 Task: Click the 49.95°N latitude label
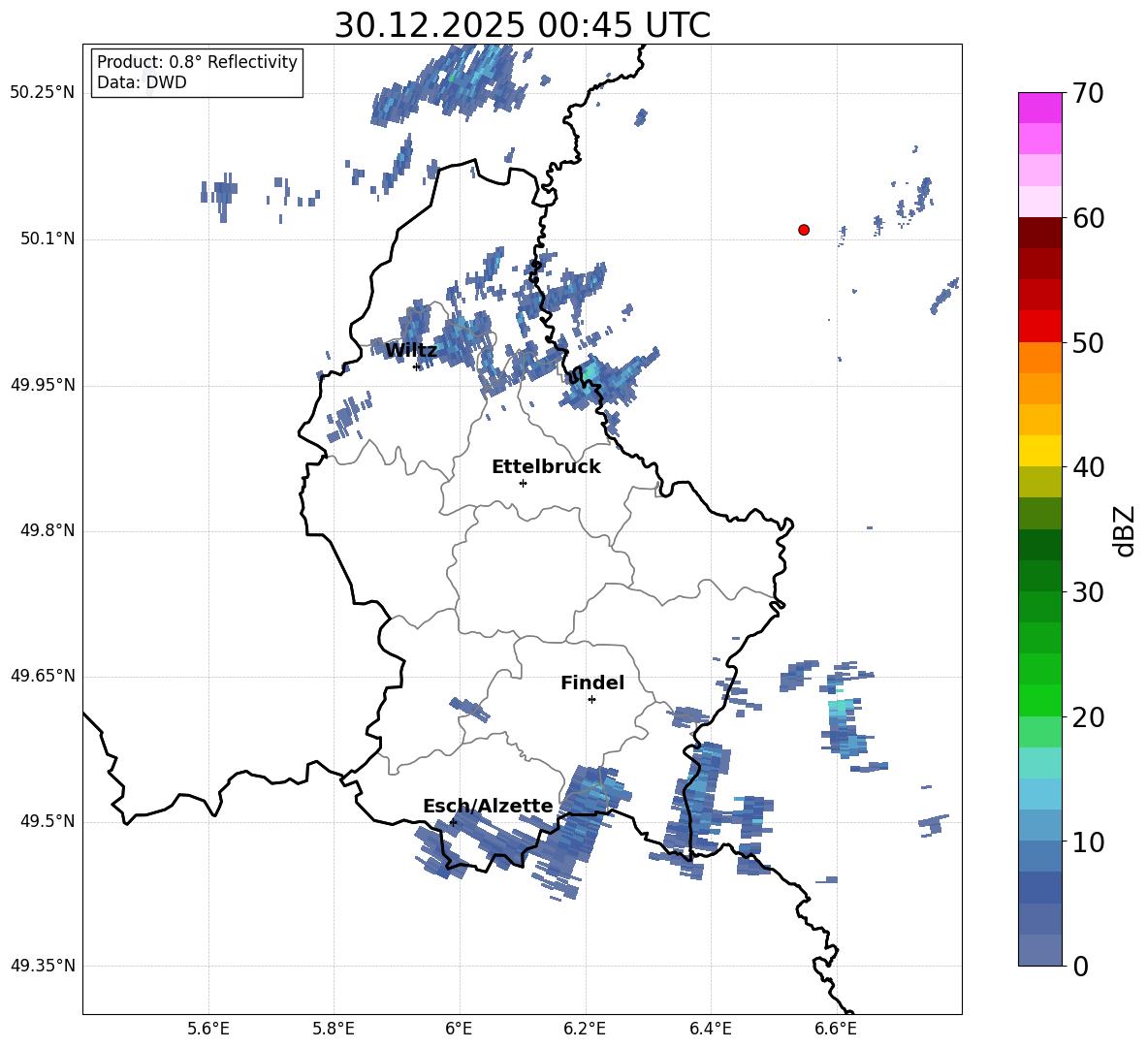click(x=43, y=385)
